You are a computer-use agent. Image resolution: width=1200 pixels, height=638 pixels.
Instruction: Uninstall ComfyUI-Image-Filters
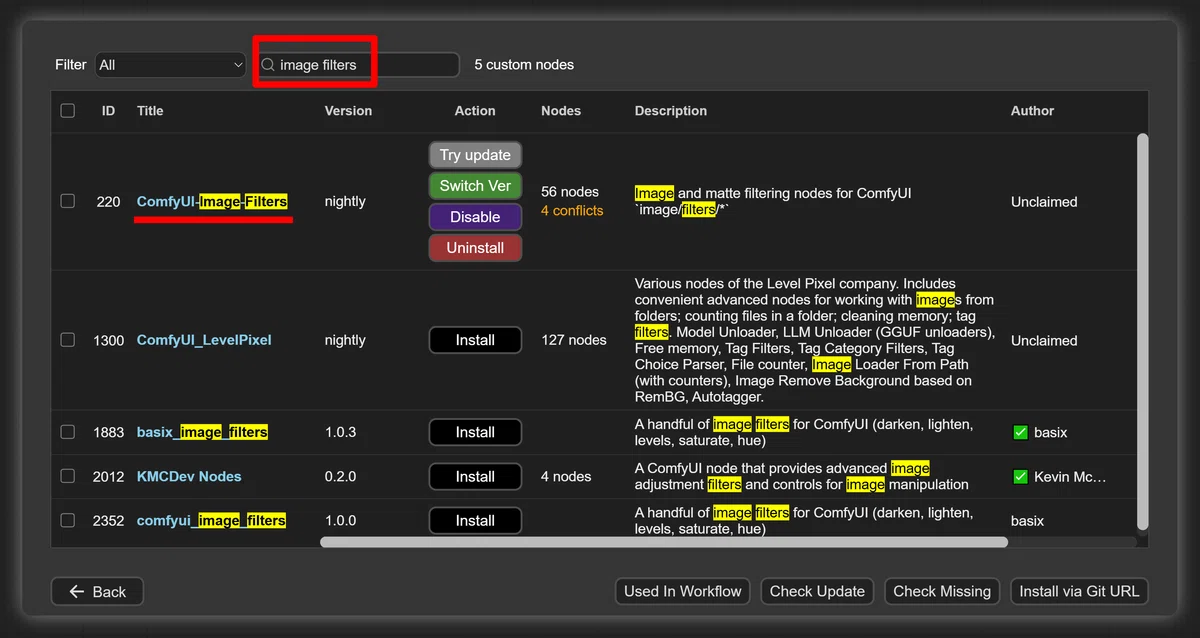(475, 248)
